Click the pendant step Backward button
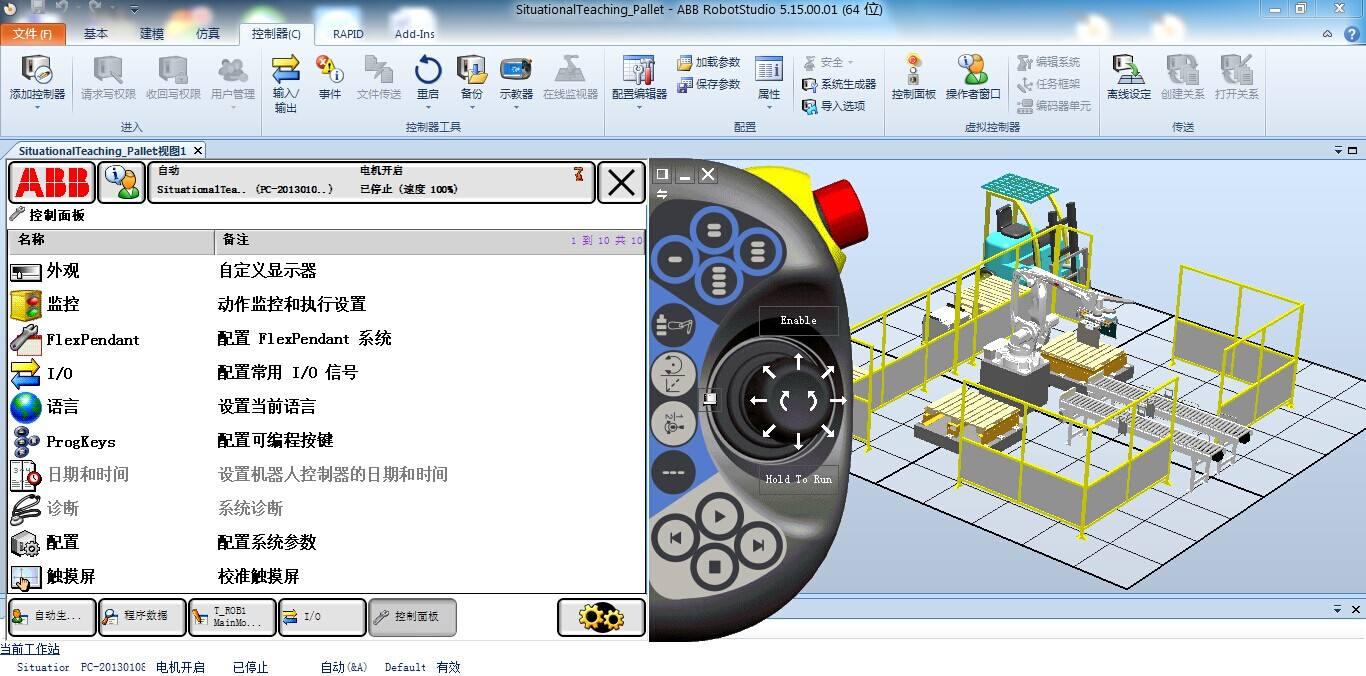The height and width of the screenshot is (676, 1366). pyautogui.click(x=676, y=538)
